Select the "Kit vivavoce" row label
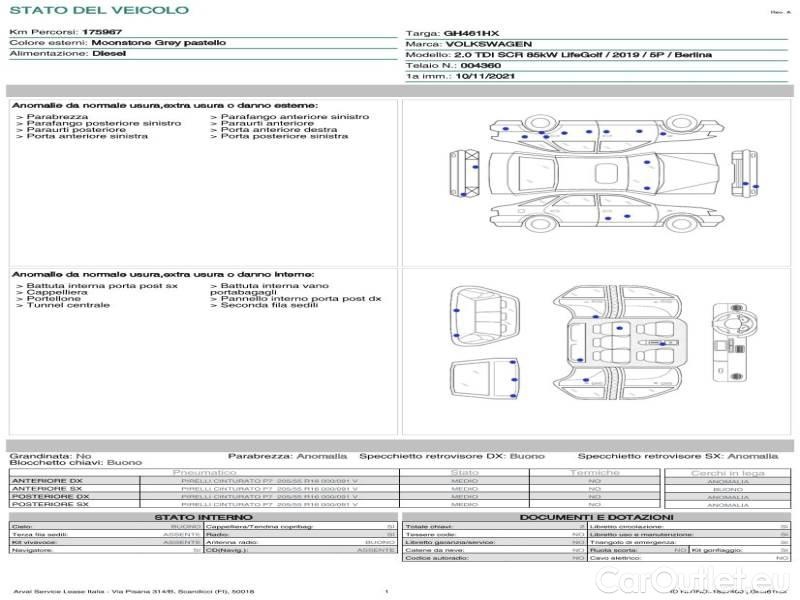This screenshot has height=600, width=800. tap(34, 542)
